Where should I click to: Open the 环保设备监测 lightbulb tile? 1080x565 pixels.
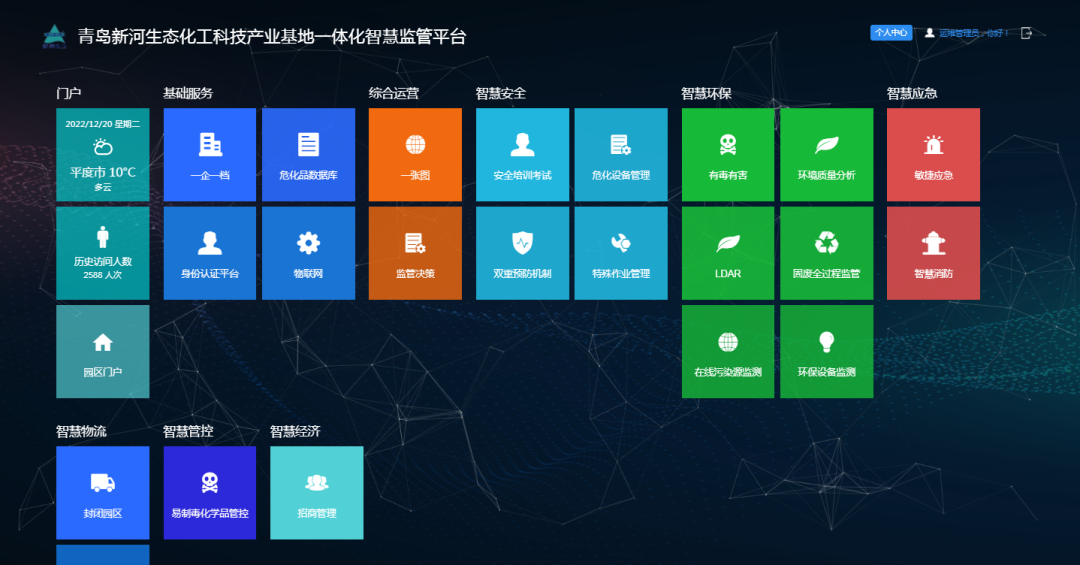point(827,351)
